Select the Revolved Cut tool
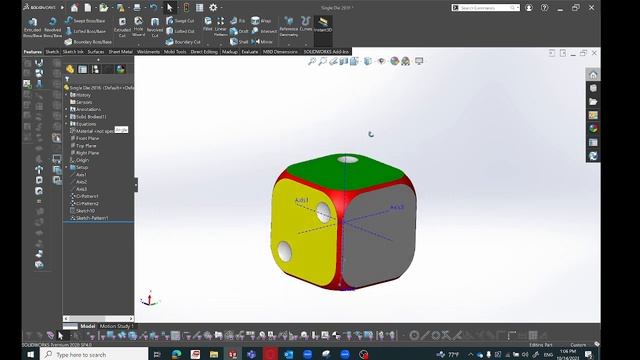The width and height of the screenshot is (640, 360). point(155,27)
